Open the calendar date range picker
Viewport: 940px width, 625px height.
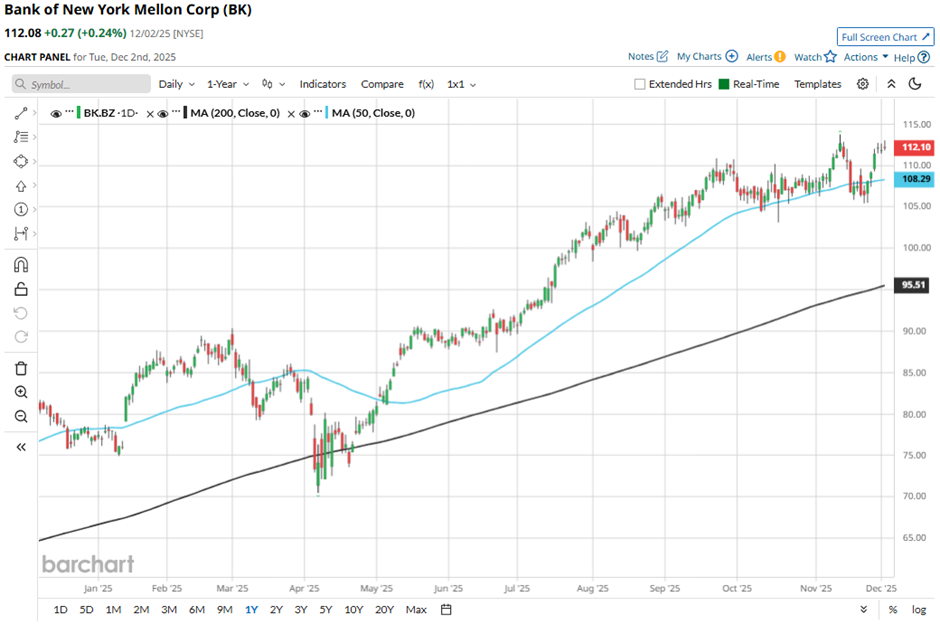tap(446, 609)
